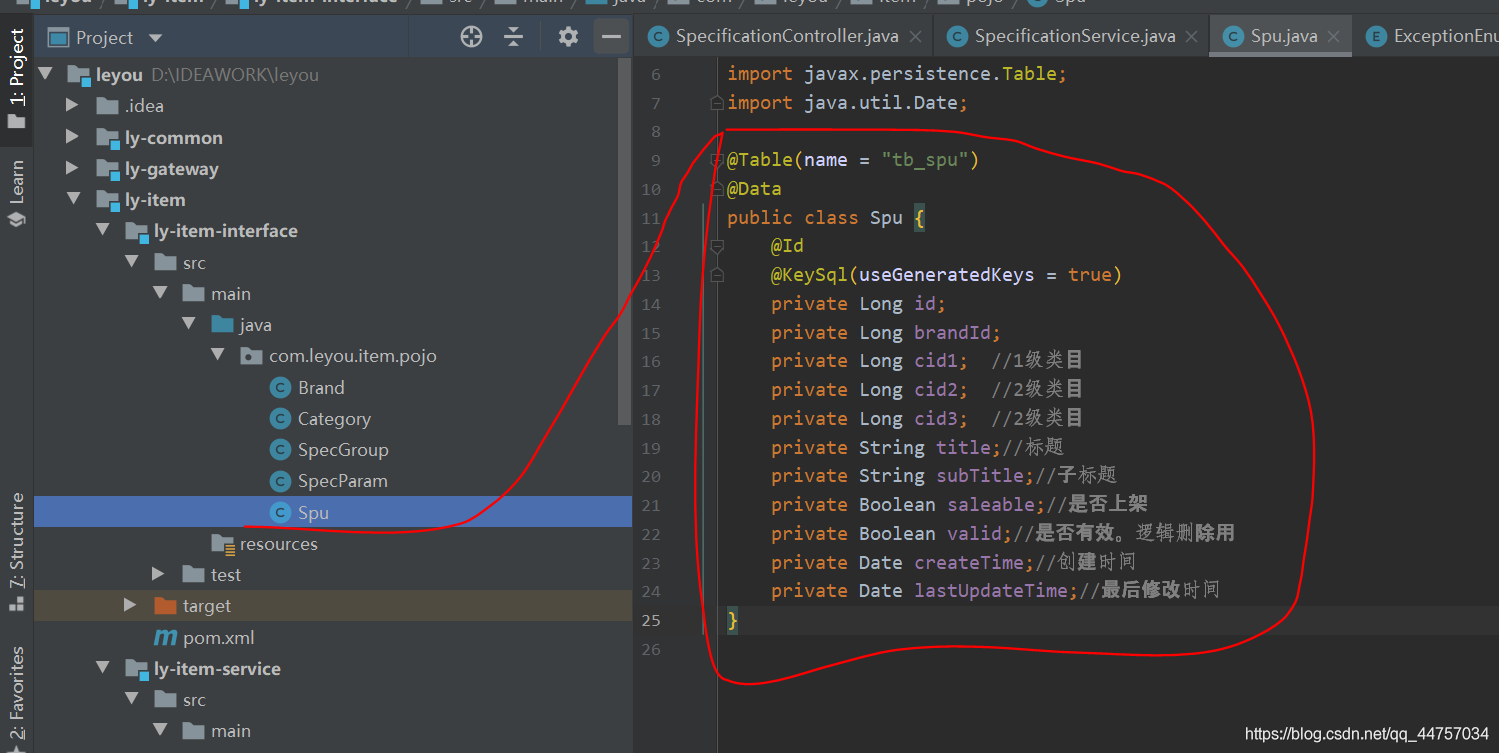
Task: Click the ly-item-service module icon
Action: (x=137, y=669)
